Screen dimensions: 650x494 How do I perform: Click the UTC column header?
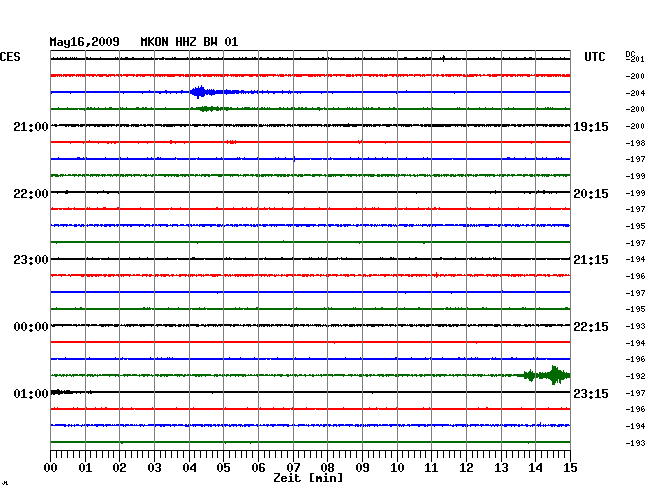(594, 56)
